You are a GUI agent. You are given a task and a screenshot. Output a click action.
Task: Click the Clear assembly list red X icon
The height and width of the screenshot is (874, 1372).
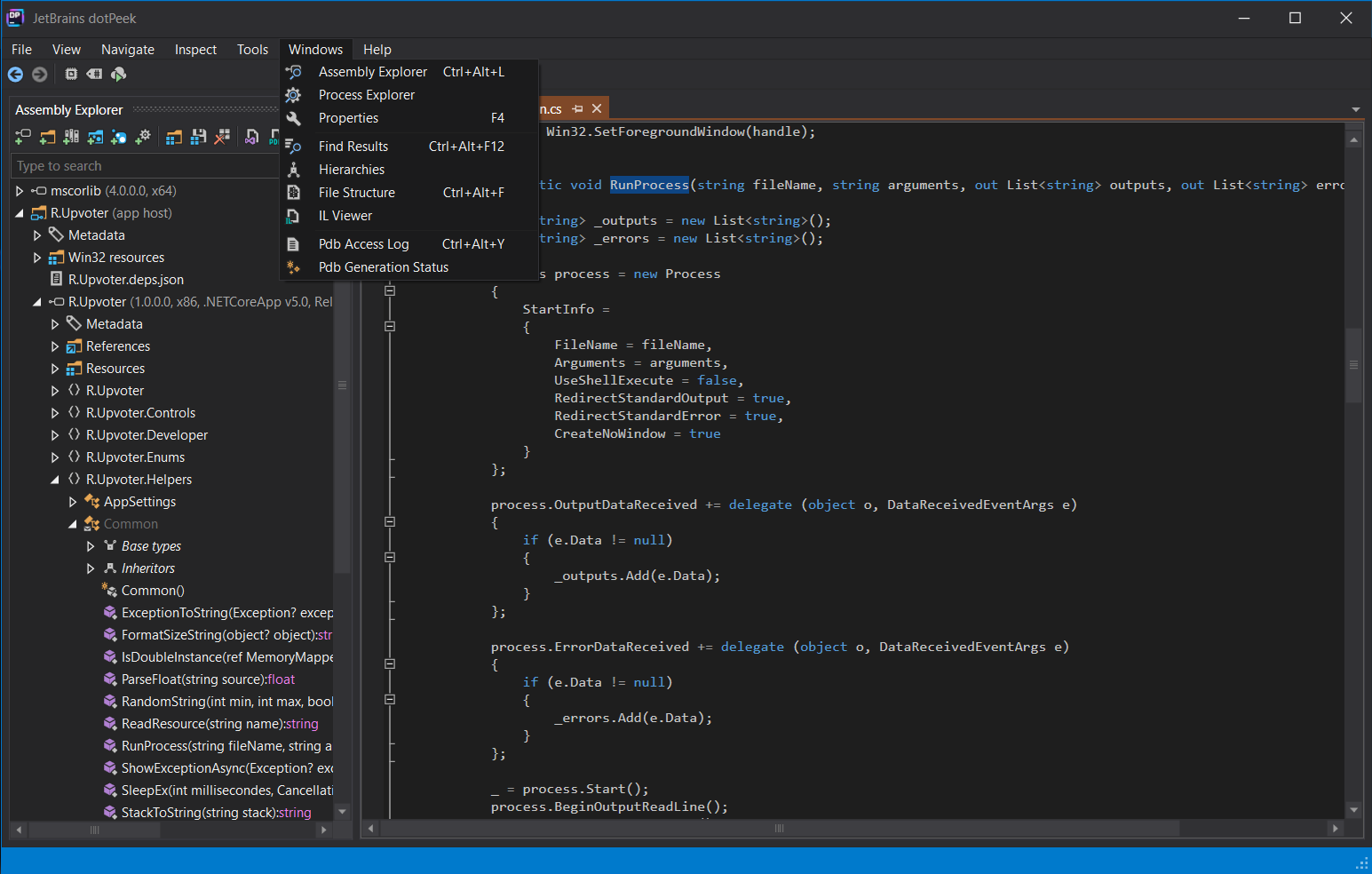coord(222,137)
